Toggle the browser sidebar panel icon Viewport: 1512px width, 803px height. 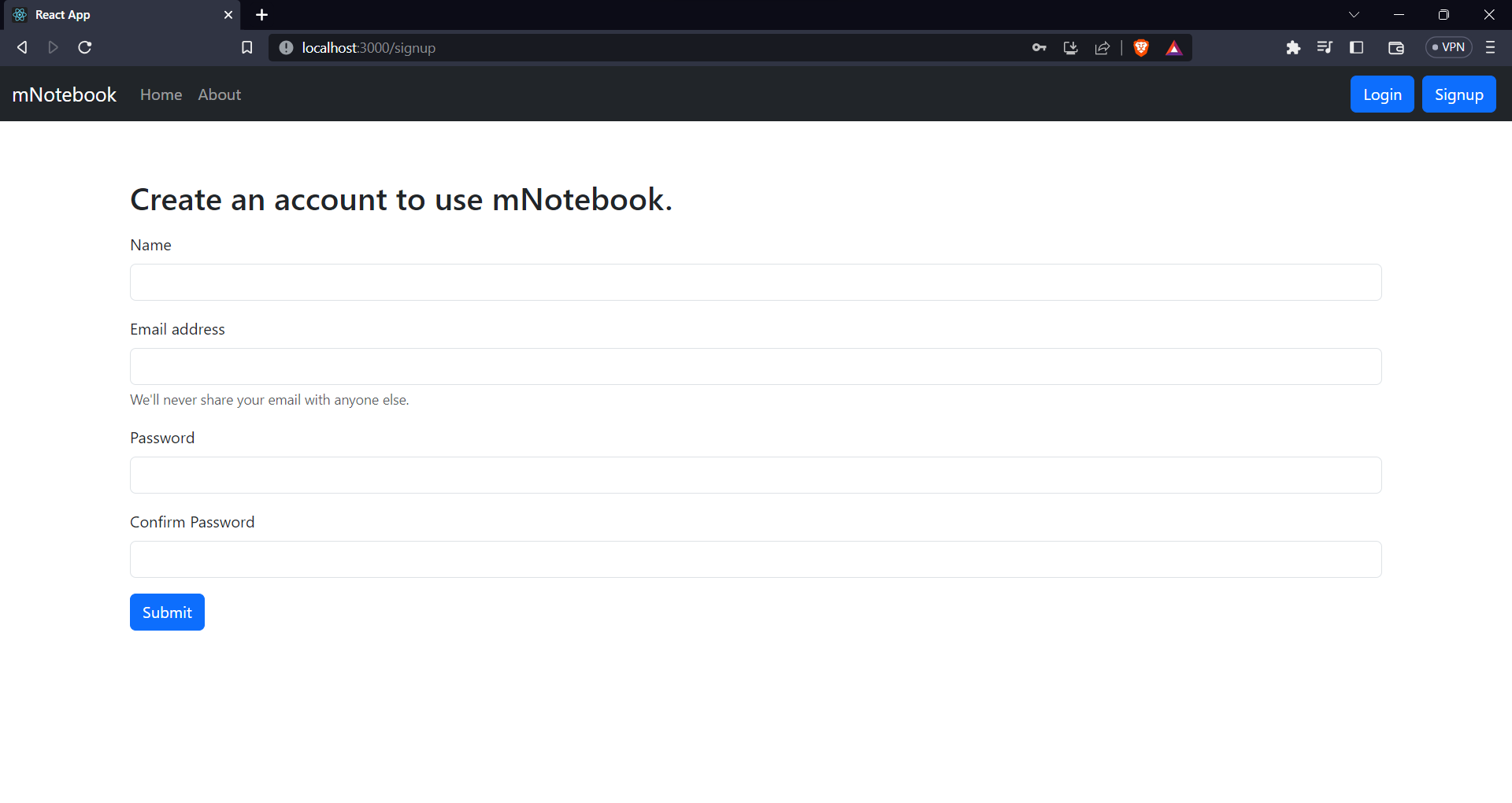click(1357, 47)
